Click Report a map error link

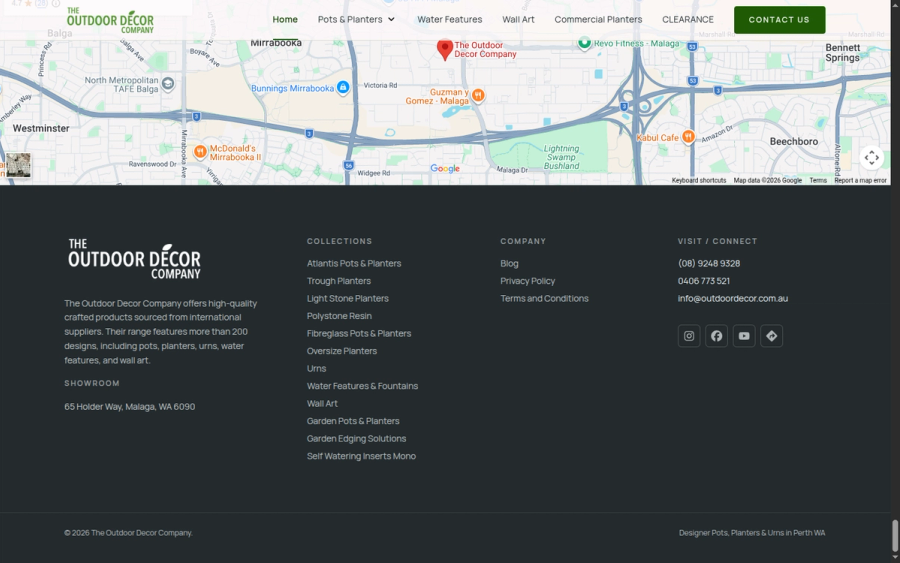tap(860, 180)
